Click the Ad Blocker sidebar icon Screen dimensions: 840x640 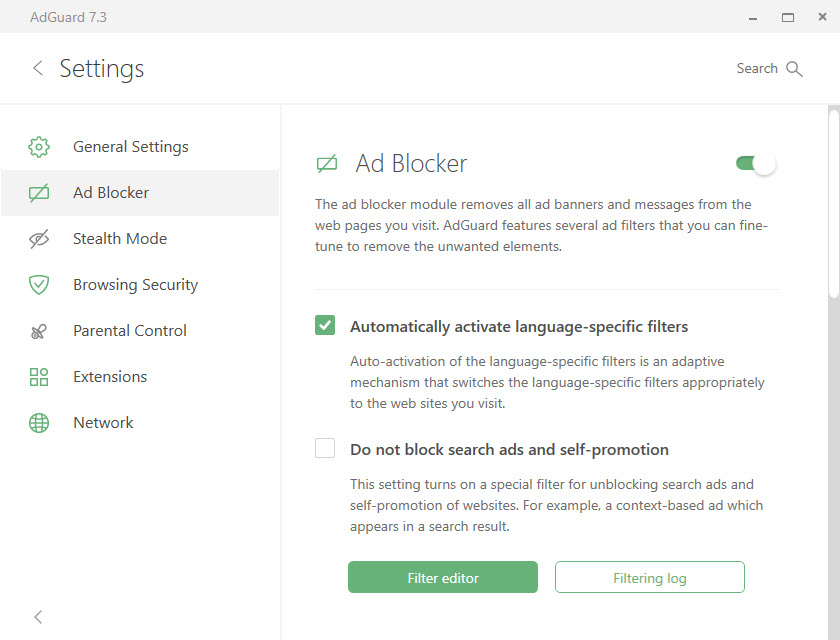[x=39, y=193]
